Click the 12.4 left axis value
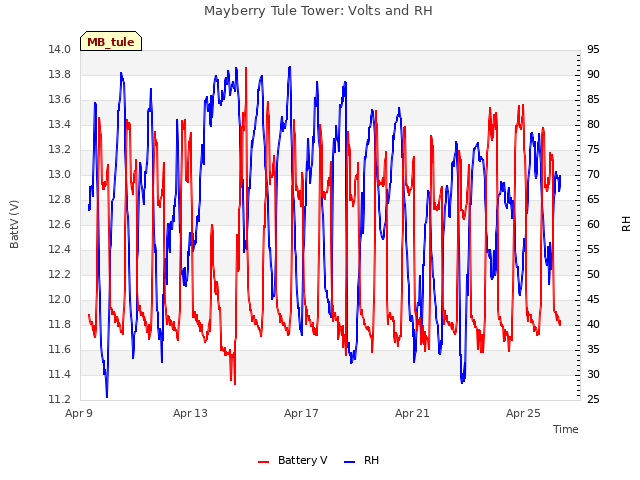The height and width of the screenshot is (480, 640). point(60,249)
